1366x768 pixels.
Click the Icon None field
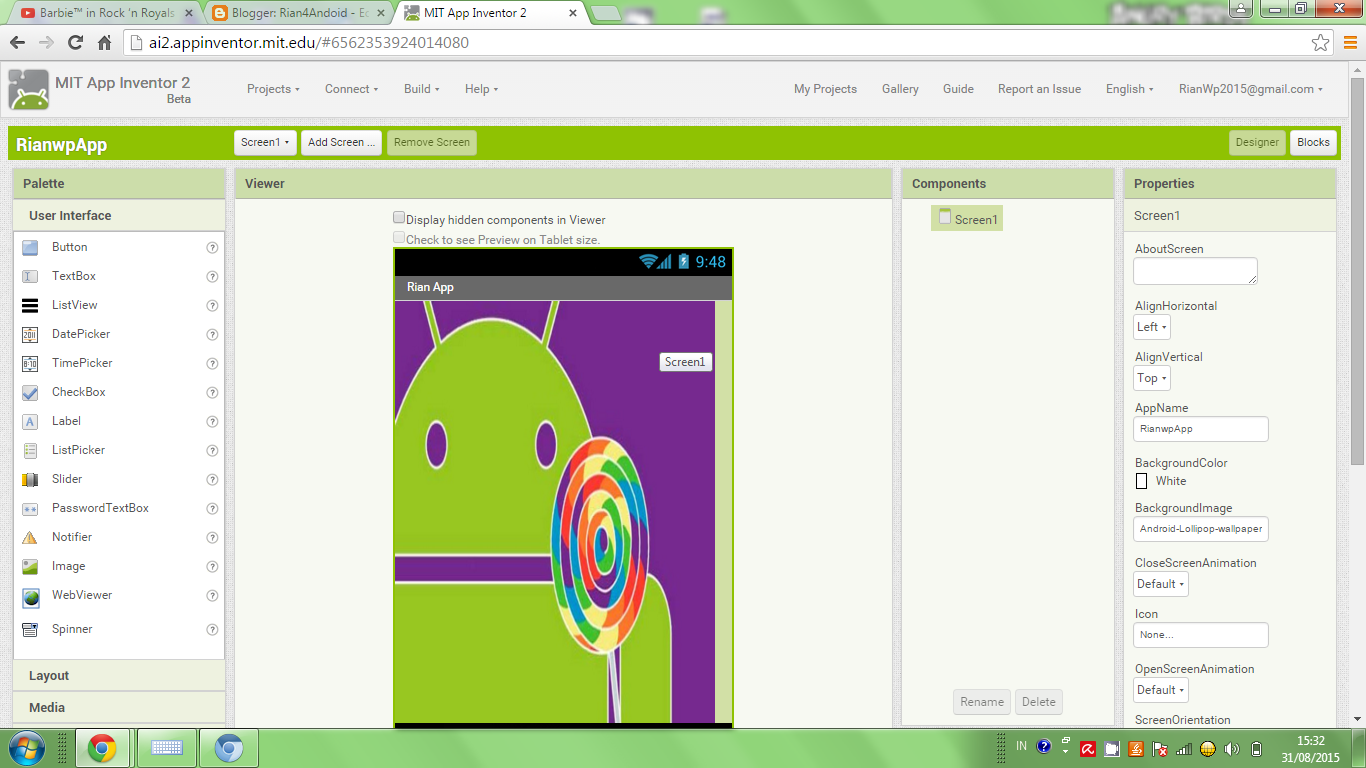click(x=1201, y=635)
